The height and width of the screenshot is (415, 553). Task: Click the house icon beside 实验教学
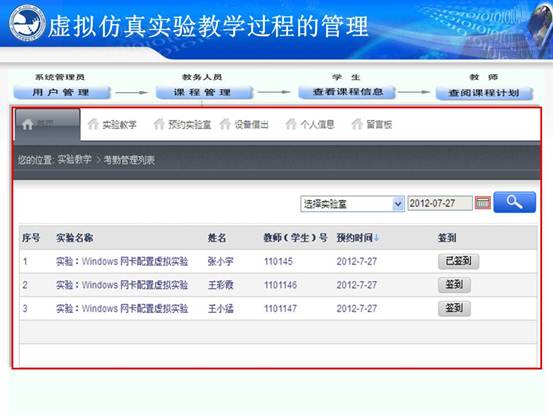click(93, 124)
